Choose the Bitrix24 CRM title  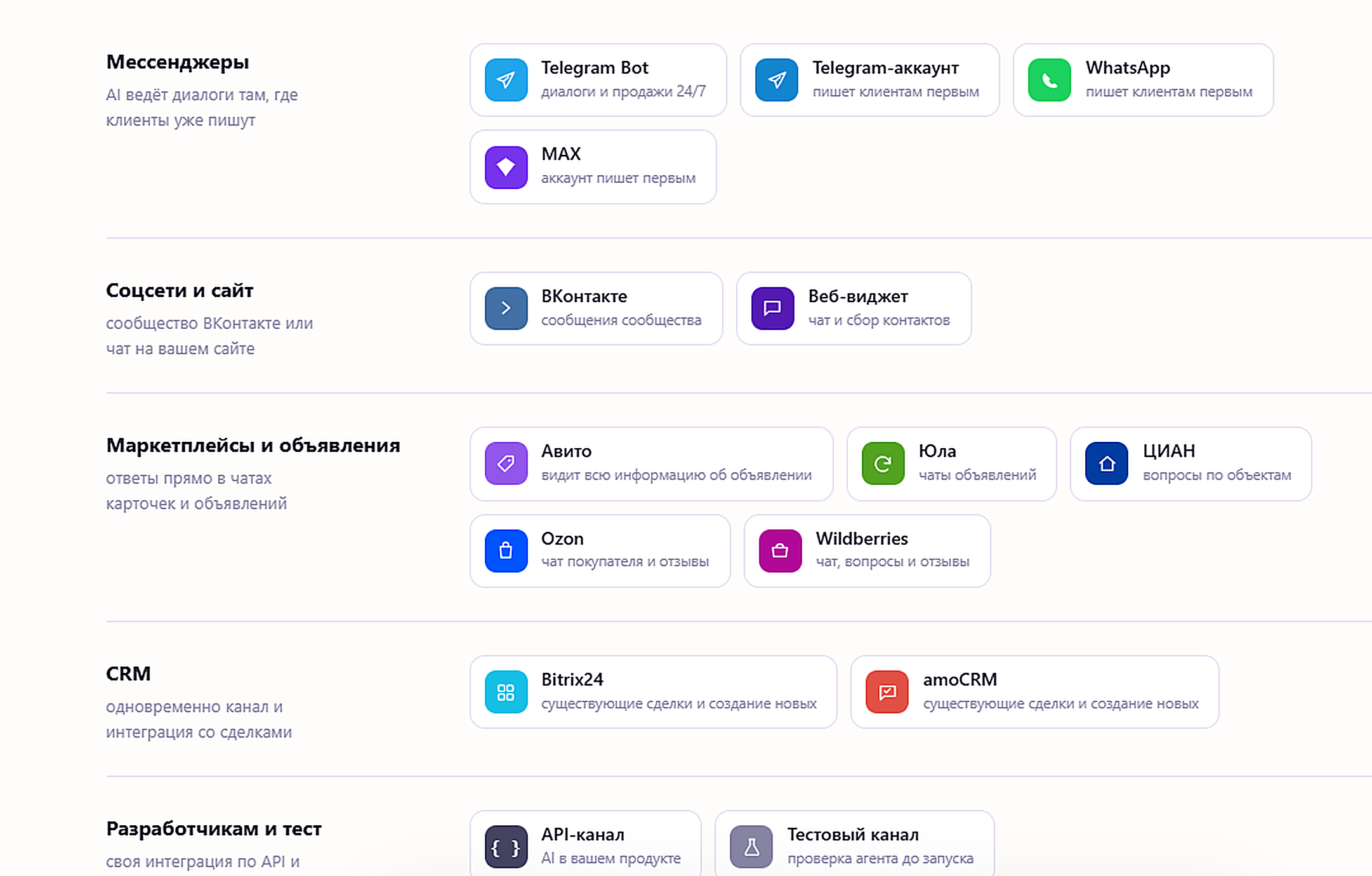click(x=572, y=680)
